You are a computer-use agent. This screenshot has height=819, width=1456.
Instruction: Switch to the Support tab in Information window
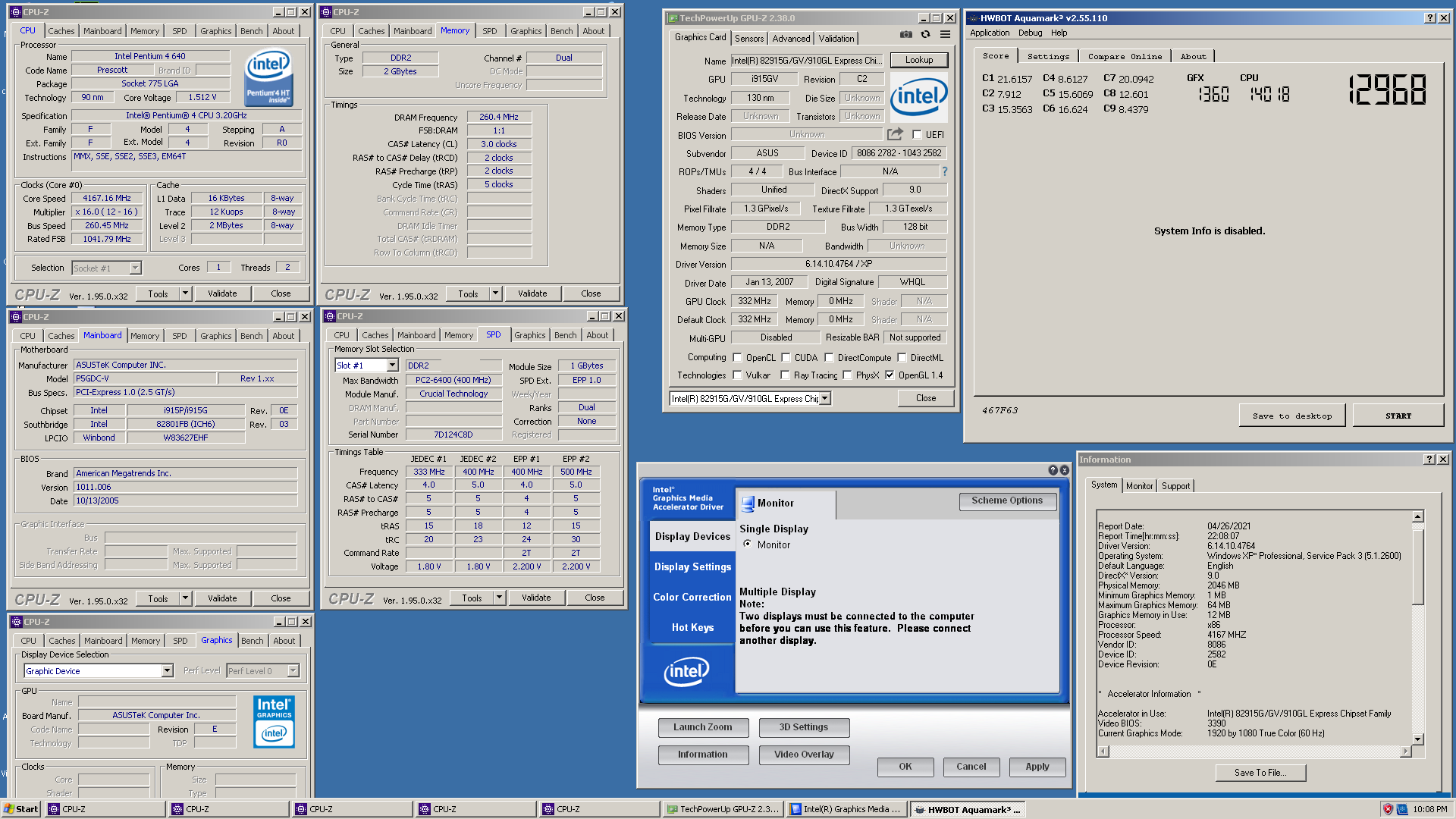(1175, 486)
